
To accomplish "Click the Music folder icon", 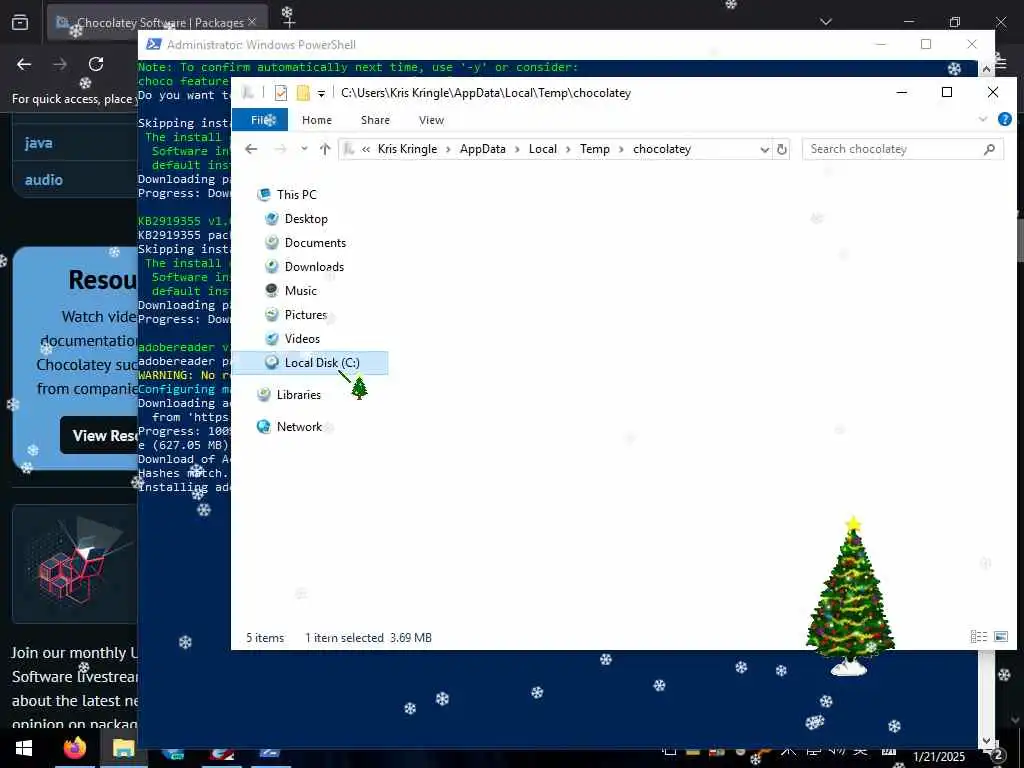I will 272,291.
